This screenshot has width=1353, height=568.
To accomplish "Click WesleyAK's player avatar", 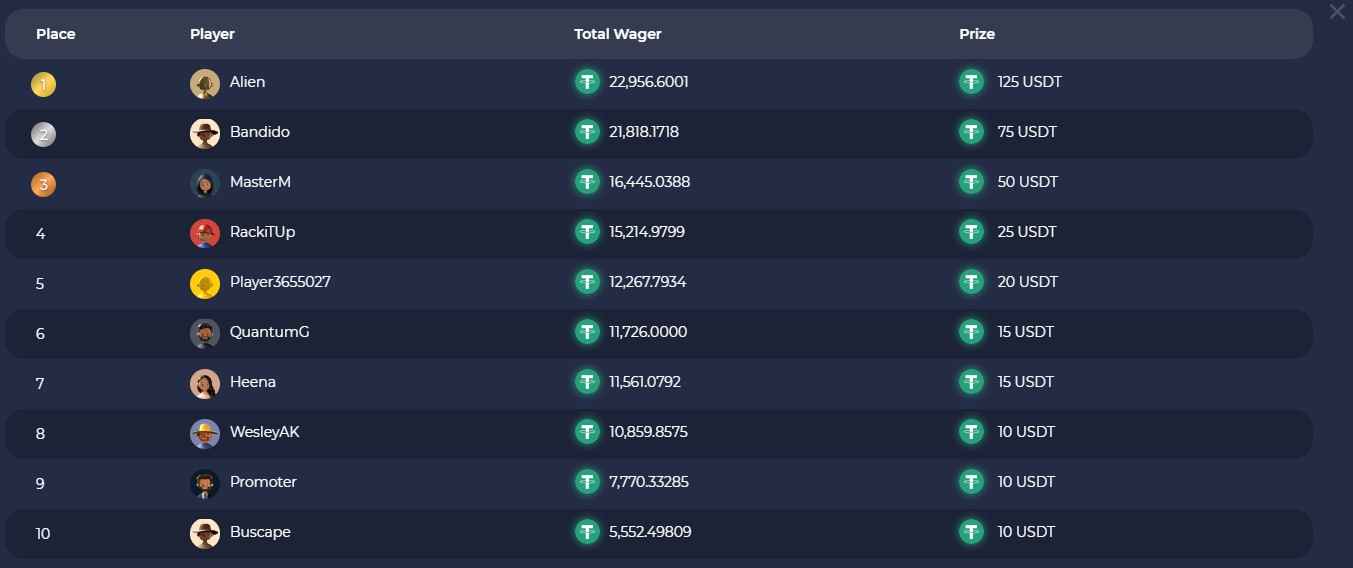I will pos(205,434).
